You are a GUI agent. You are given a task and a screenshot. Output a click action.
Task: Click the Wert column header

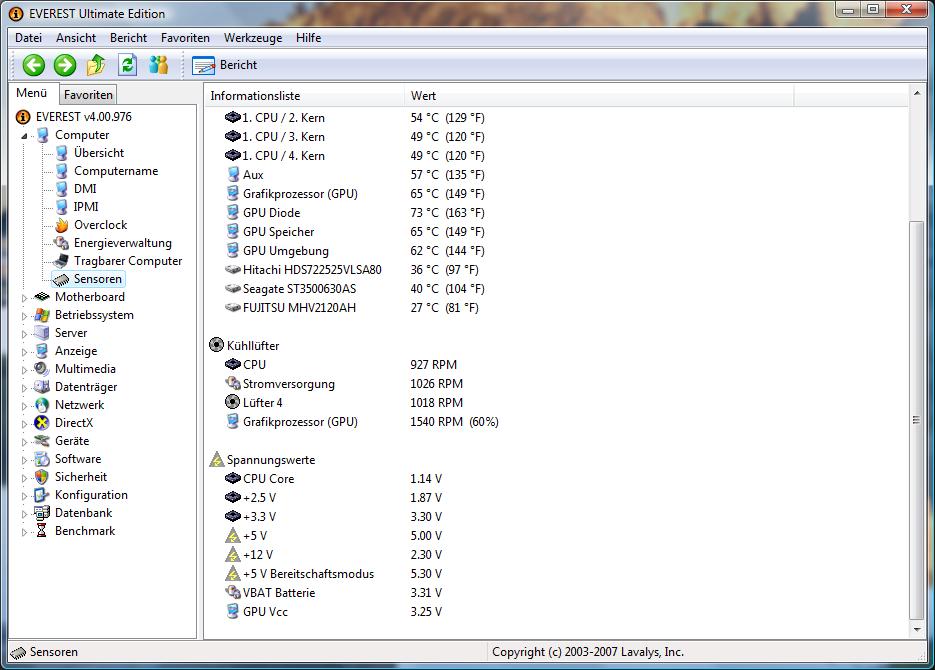point(599,95)
